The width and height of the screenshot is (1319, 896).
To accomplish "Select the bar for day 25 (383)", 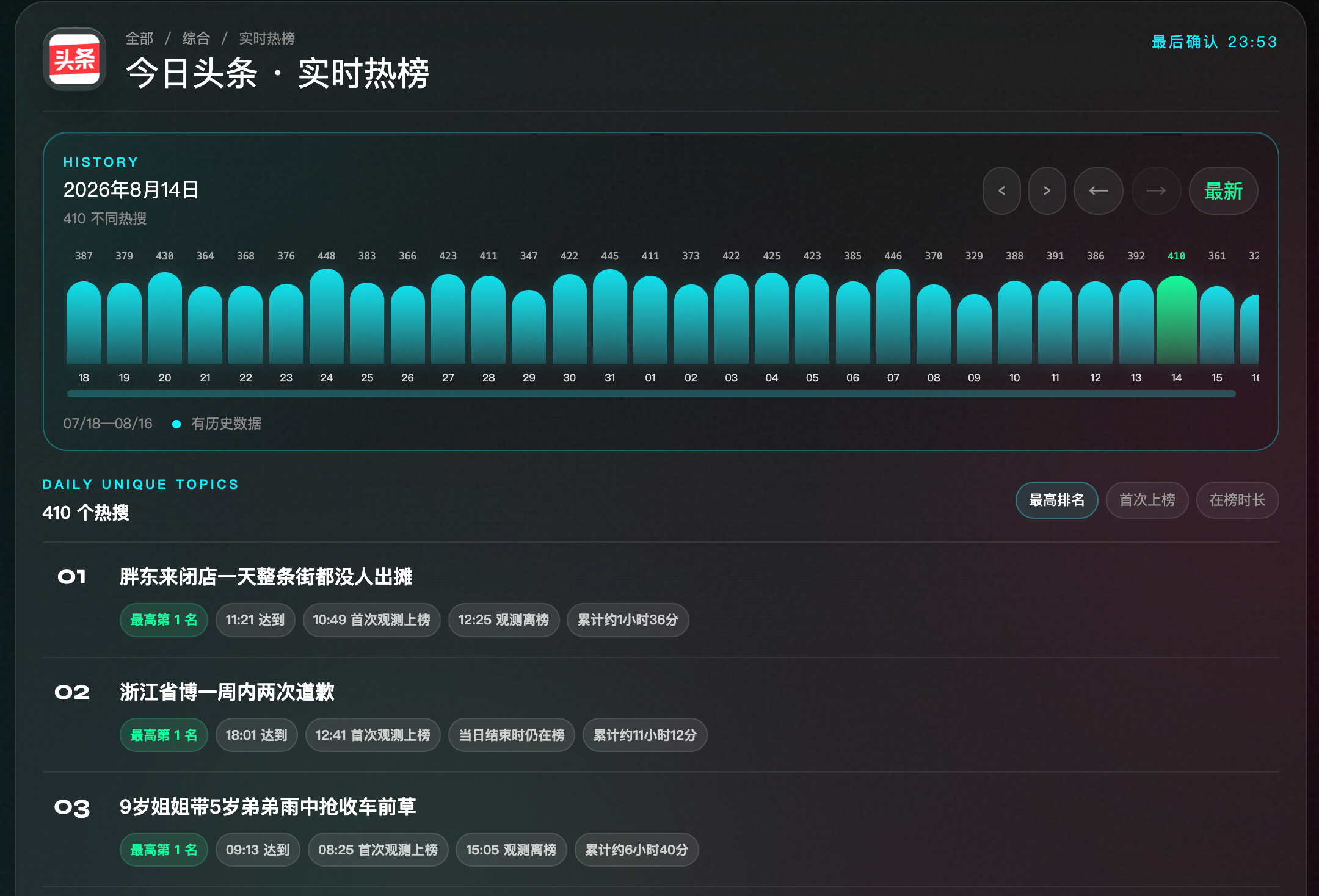I will [367, 323].
